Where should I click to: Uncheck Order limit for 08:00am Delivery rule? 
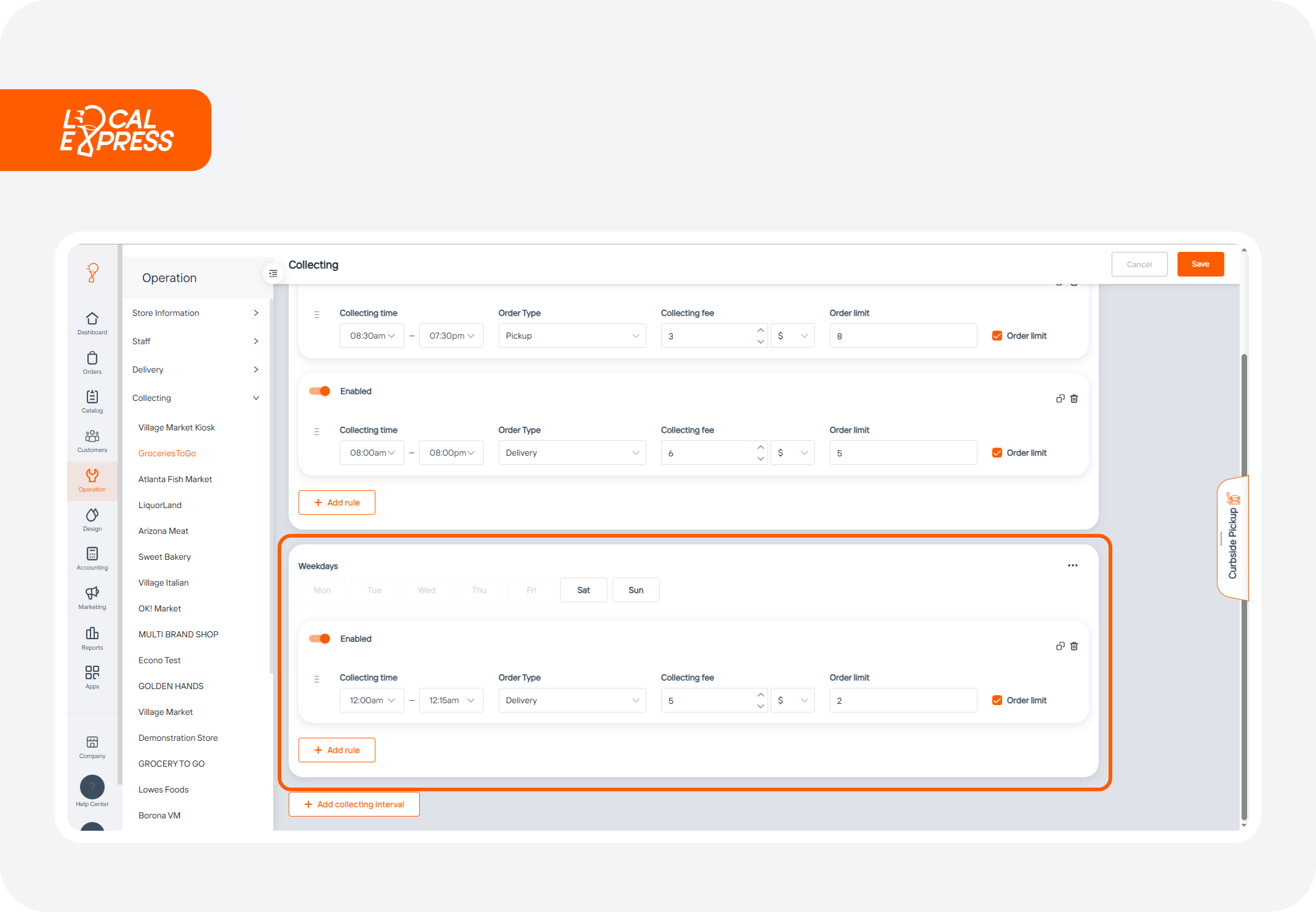pos(997,453)
